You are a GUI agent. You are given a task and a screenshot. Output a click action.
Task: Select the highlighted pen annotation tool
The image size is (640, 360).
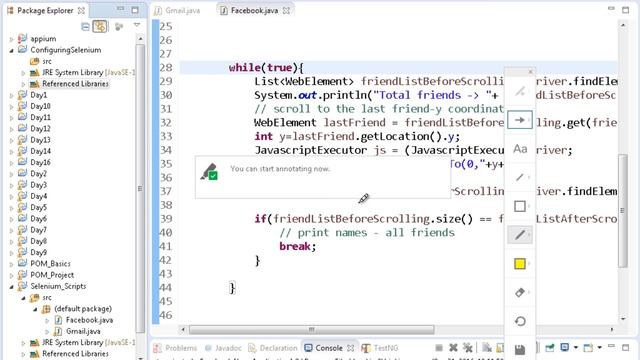tap(520, 235)
